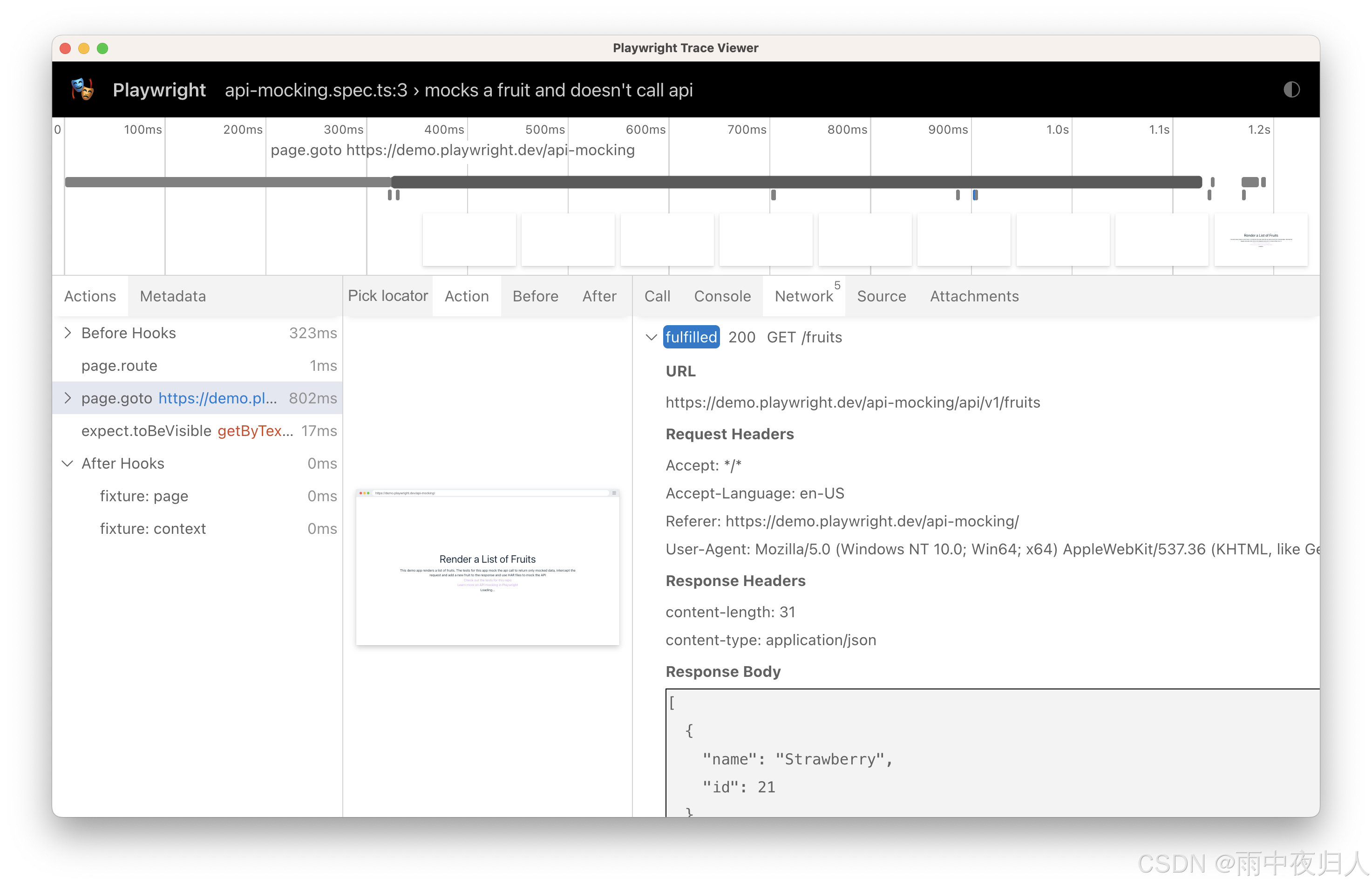Collapse the After Hooks group
1372x886 pixels.
click(68, 463)
